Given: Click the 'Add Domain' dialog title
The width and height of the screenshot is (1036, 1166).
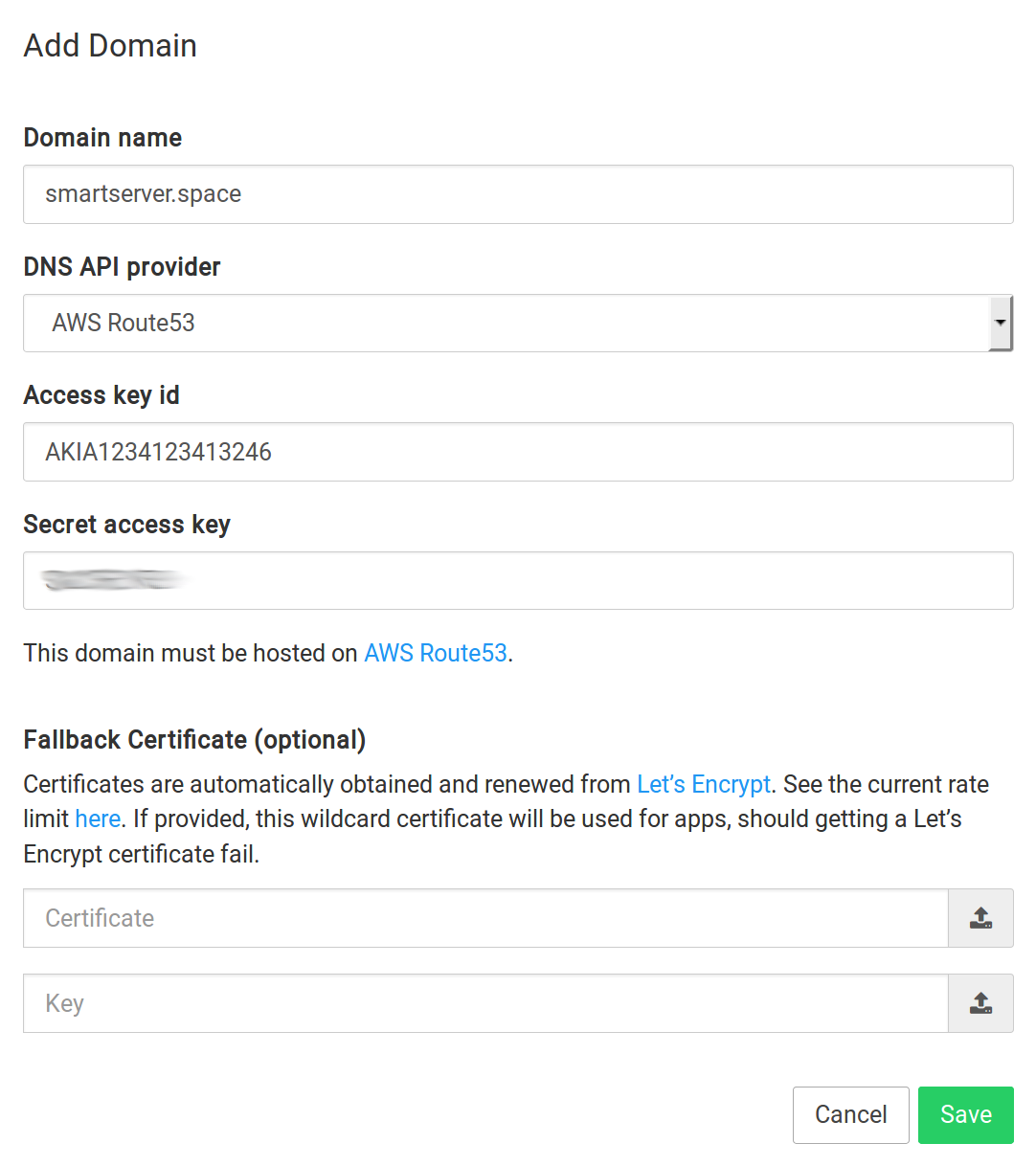Looking at the screenshot, I should click(x=110, y=46).
